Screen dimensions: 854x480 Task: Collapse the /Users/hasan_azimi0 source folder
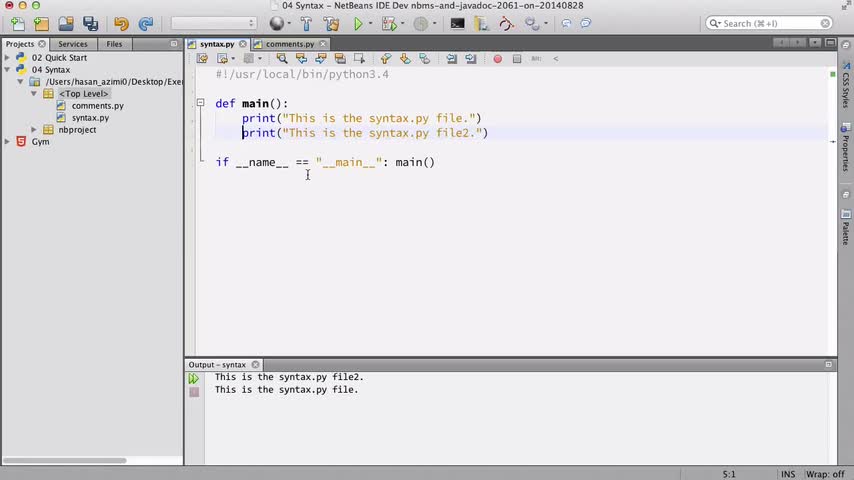20,82
